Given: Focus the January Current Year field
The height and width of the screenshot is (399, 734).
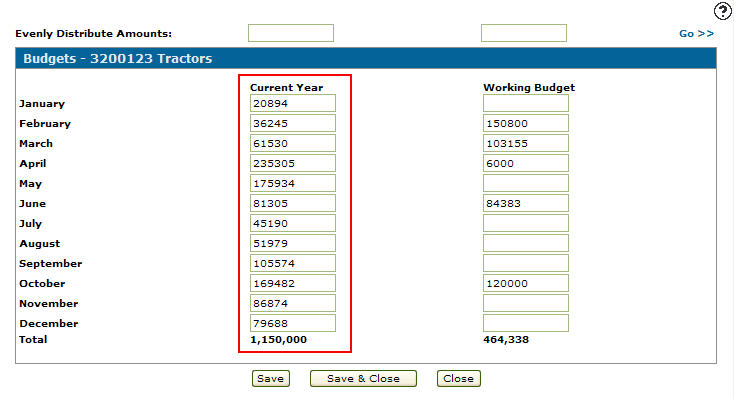Looking at the screenshot, I should click(293, 103).
